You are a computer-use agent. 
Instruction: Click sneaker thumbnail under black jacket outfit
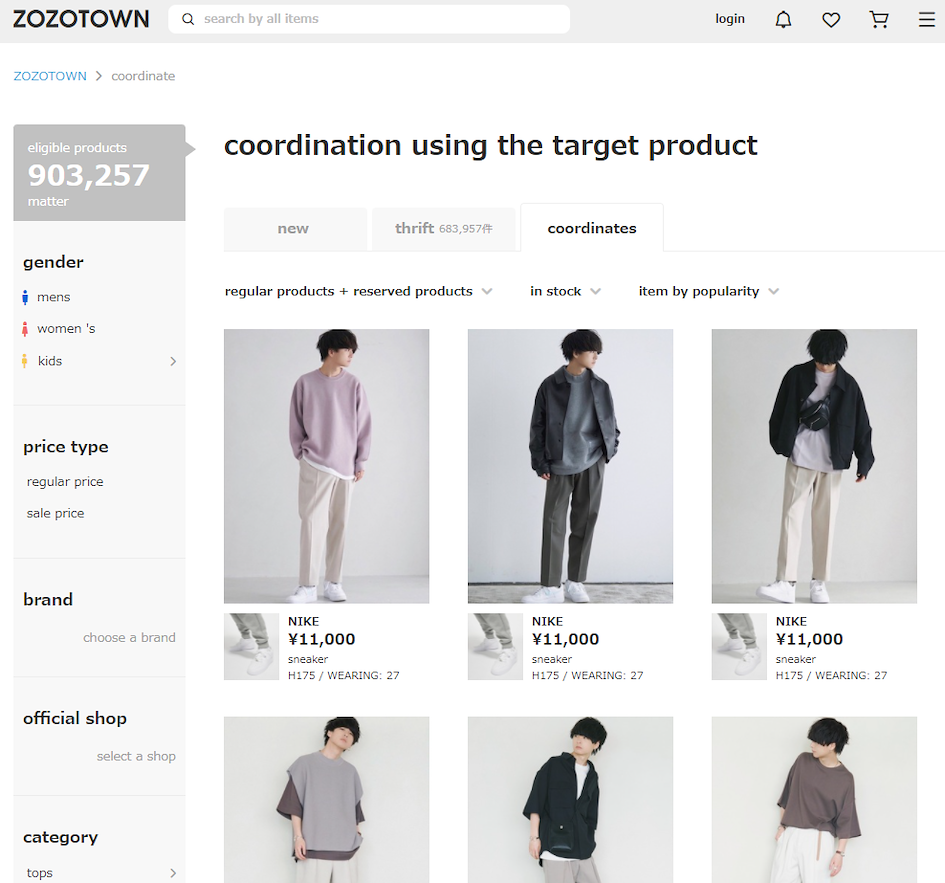739,647
